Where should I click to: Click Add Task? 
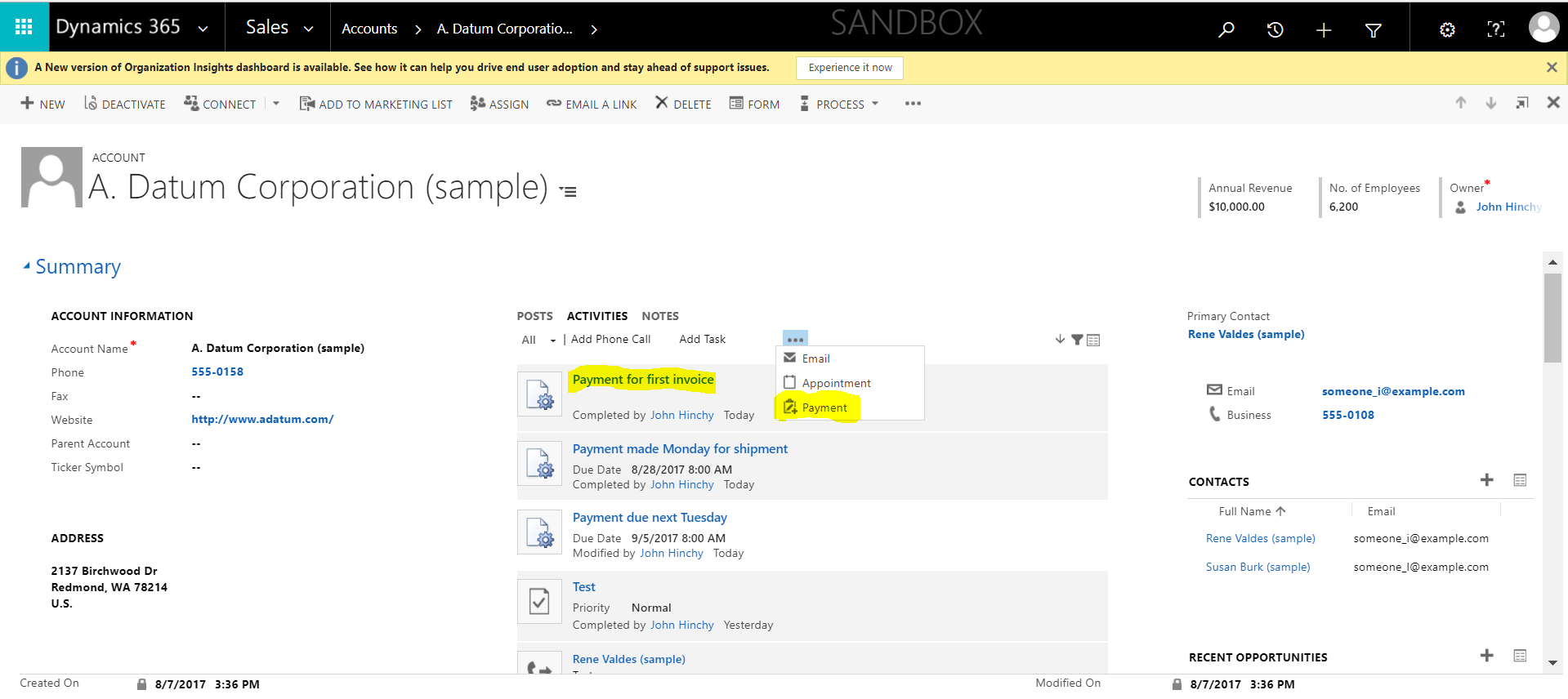(702, 339)
